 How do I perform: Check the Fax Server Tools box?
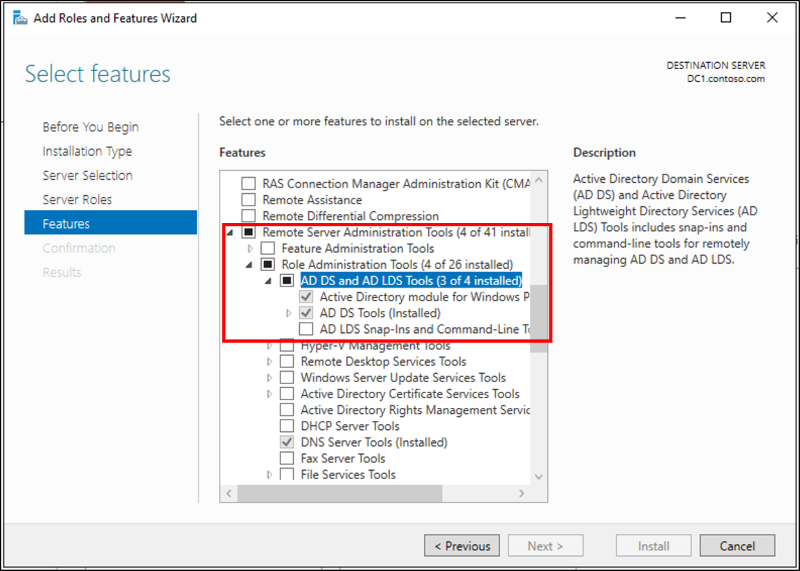pos(287,458)
